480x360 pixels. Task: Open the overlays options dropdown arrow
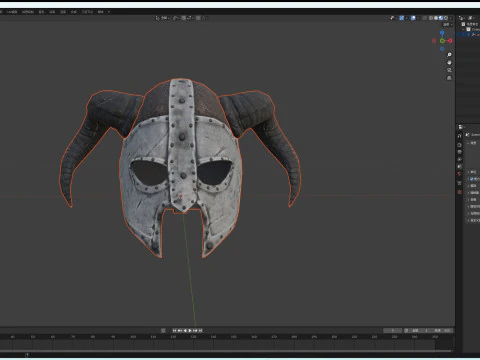[418, 18]
